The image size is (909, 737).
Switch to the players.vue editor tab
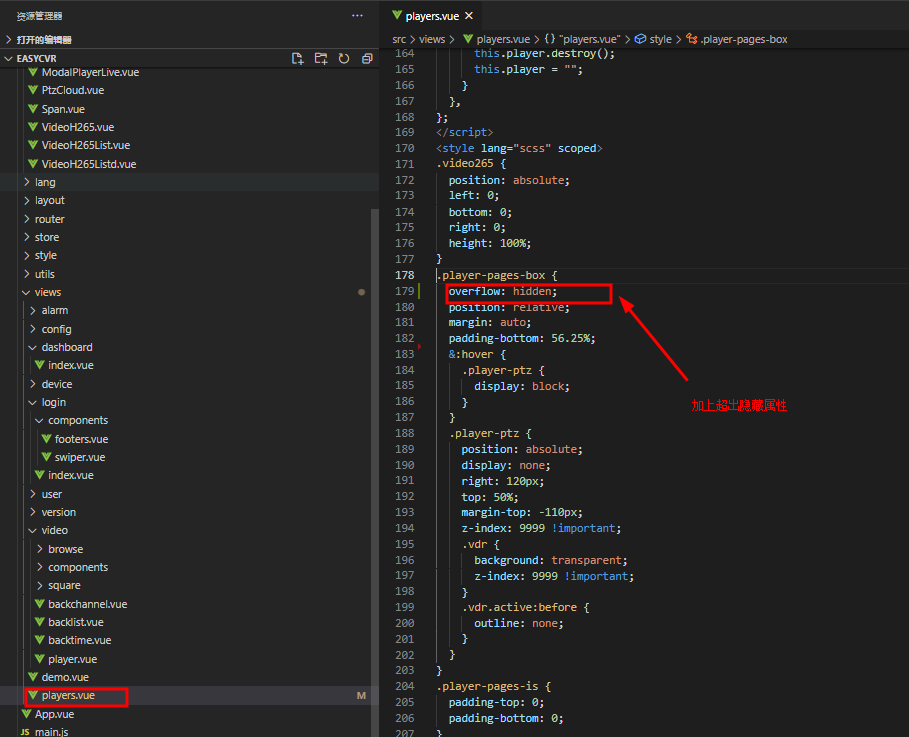[x=432, y=16]
